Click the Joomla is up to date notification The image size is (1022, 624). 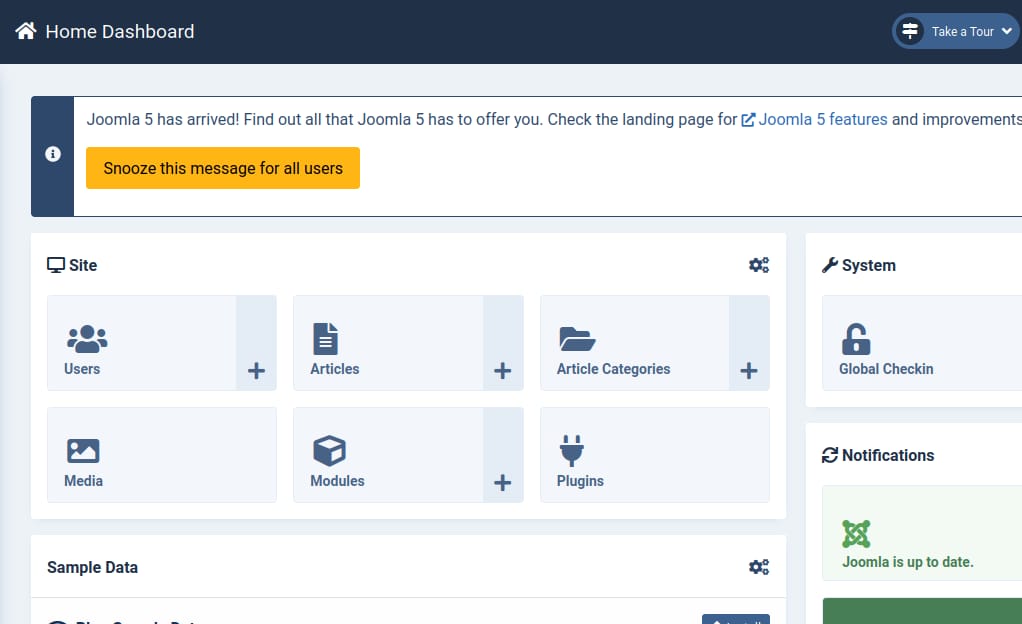pyautogui.click(x=907, y=561)
